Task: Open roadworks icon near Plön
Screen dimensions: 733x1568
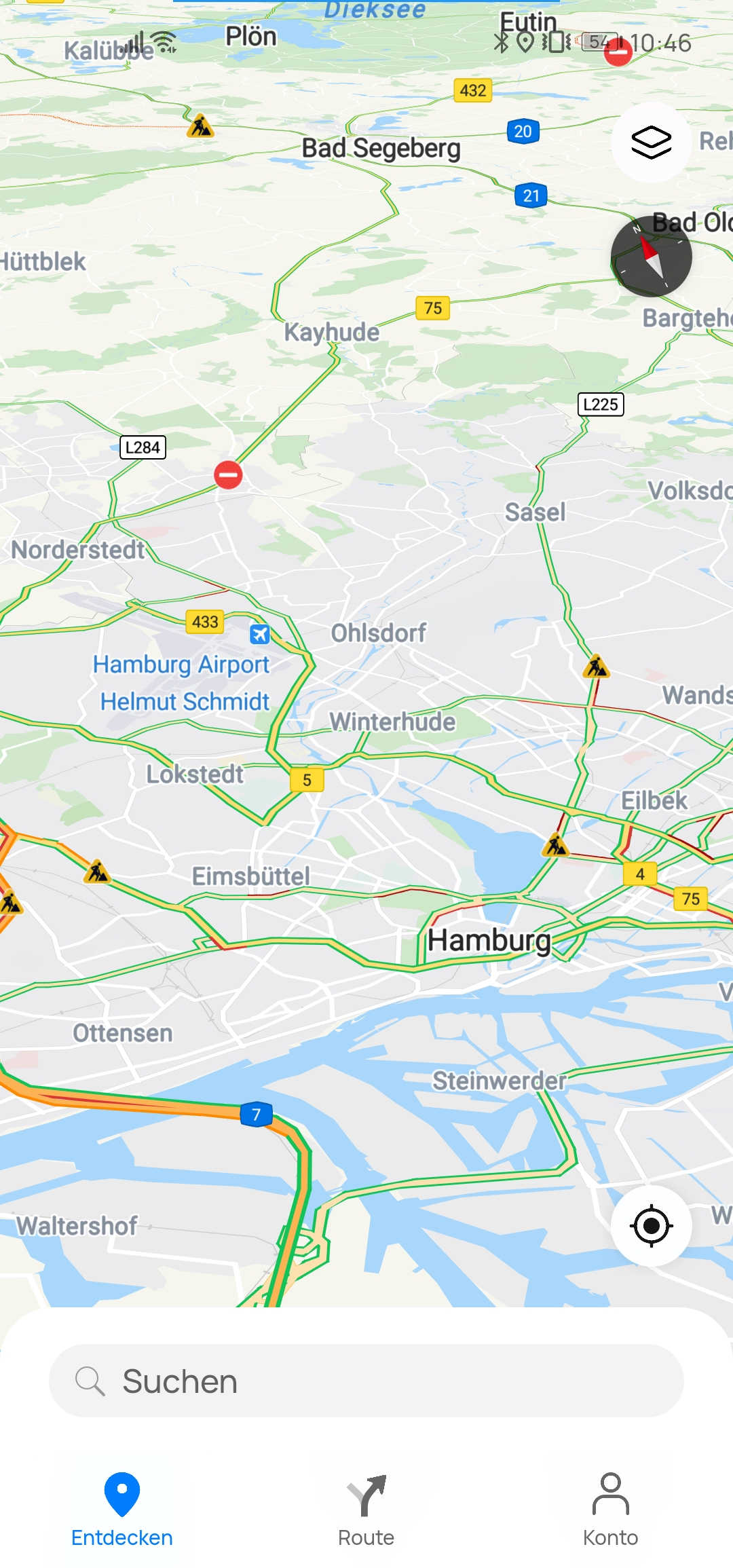Action: click(x=200, y=126)
